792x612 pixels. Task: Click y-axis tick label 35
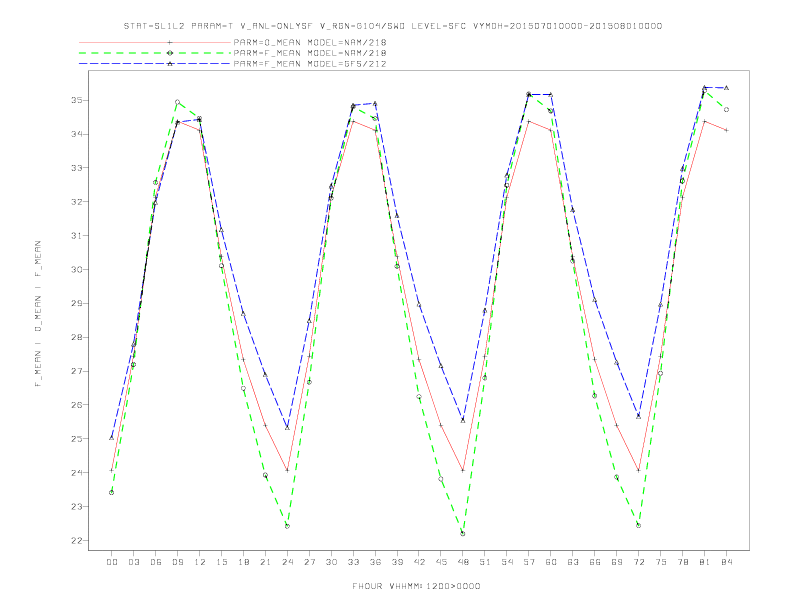(76, 100)
